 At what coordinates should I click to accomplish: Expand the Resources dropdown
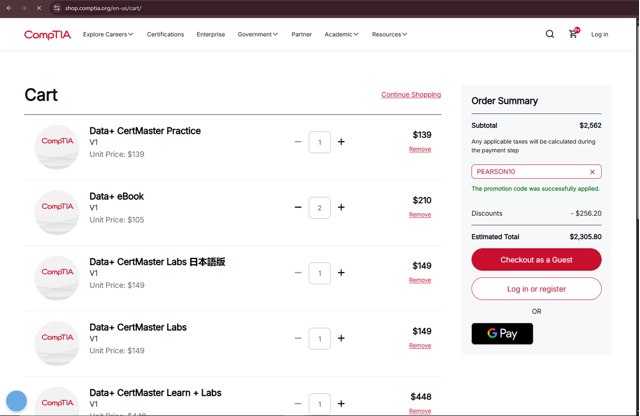[x=389, y=34]
